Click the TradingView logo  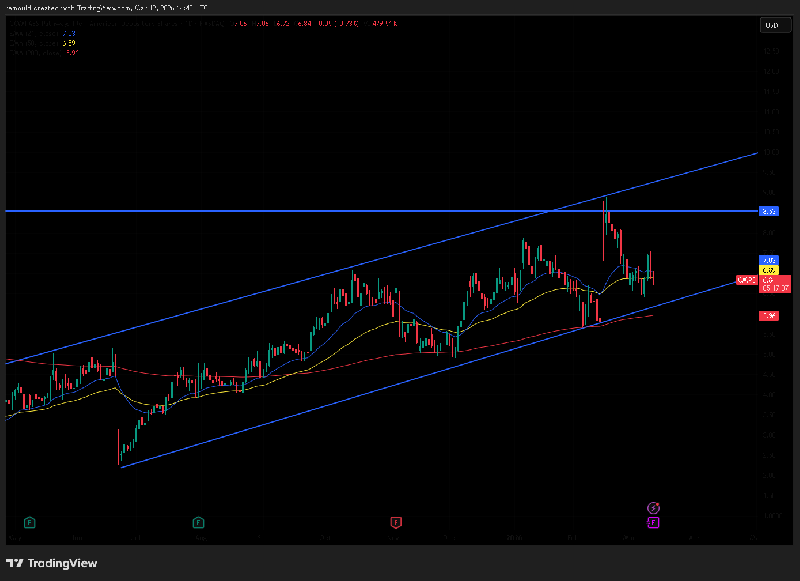point(52,563)
